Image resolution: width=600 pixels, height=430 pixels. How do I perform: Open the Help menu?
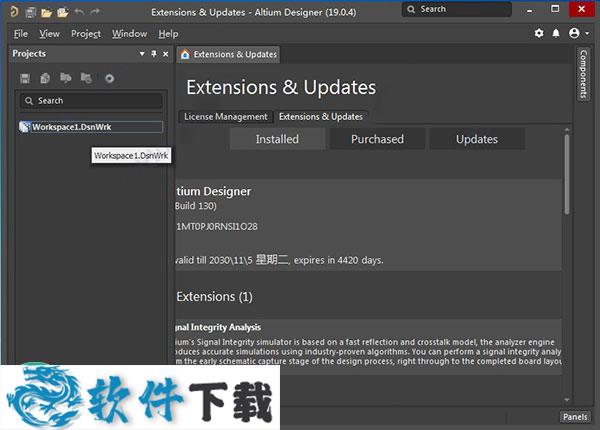168,34
